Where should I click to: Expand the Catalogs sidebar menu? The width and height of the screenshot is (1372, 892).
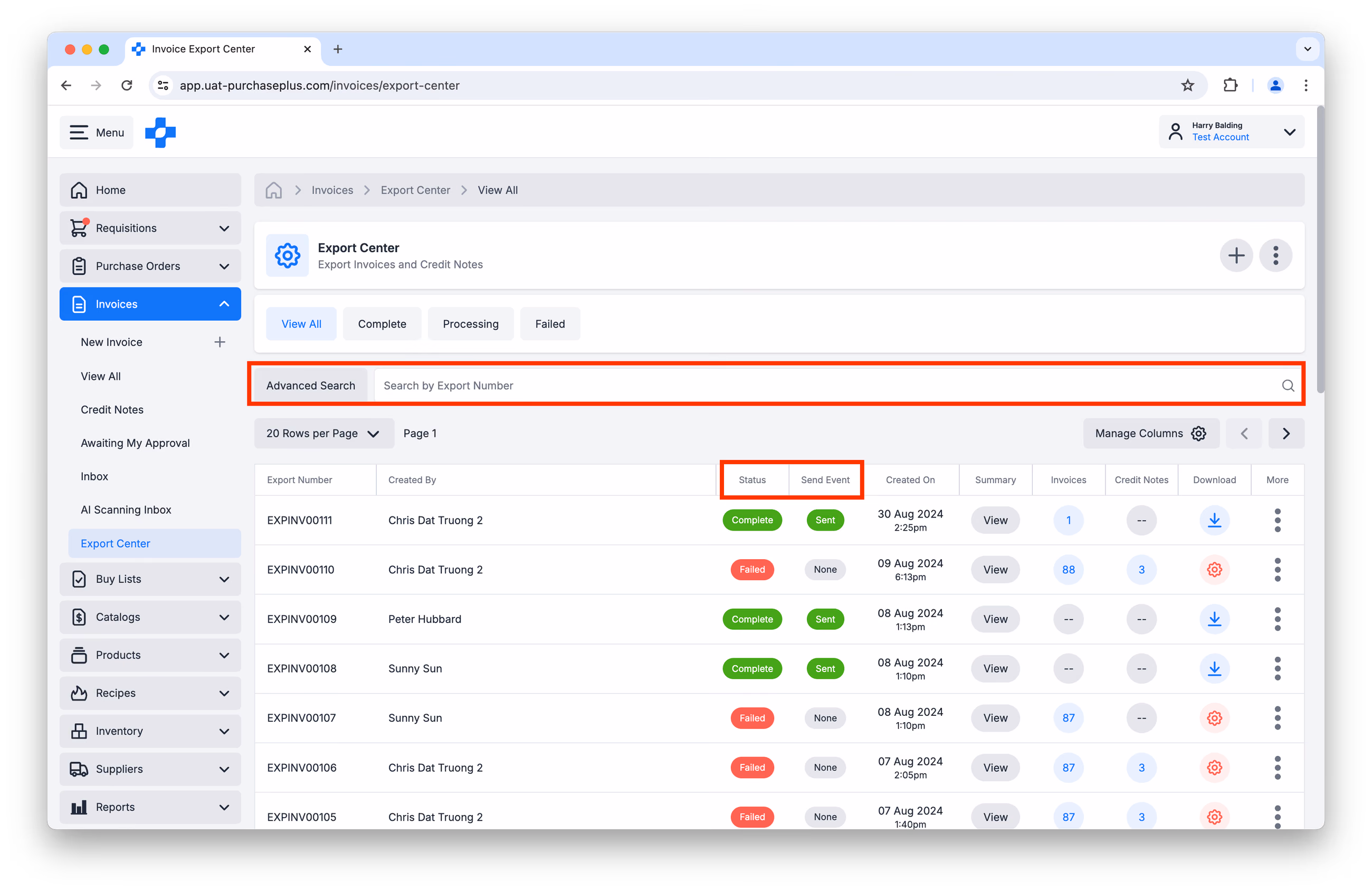(x=150, y=617)
